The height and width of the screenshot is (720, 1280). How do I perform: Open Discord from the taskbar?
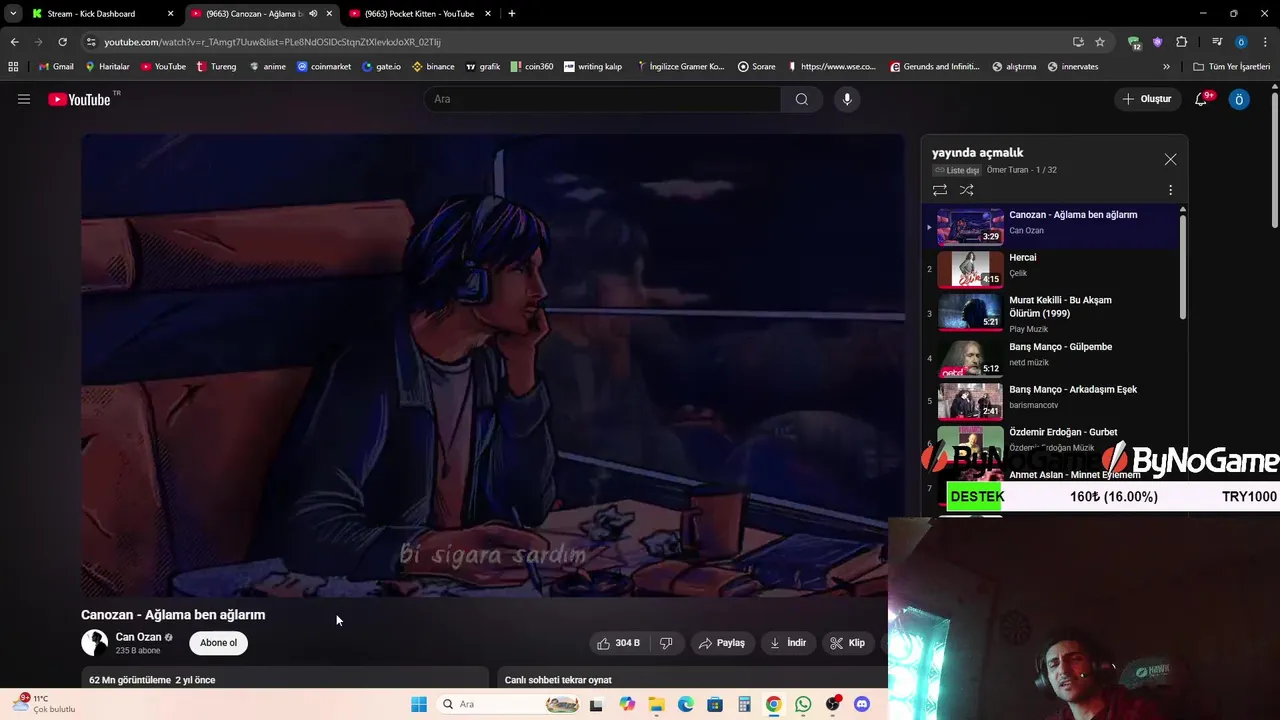pyautogui.click(x=862, y=704)
